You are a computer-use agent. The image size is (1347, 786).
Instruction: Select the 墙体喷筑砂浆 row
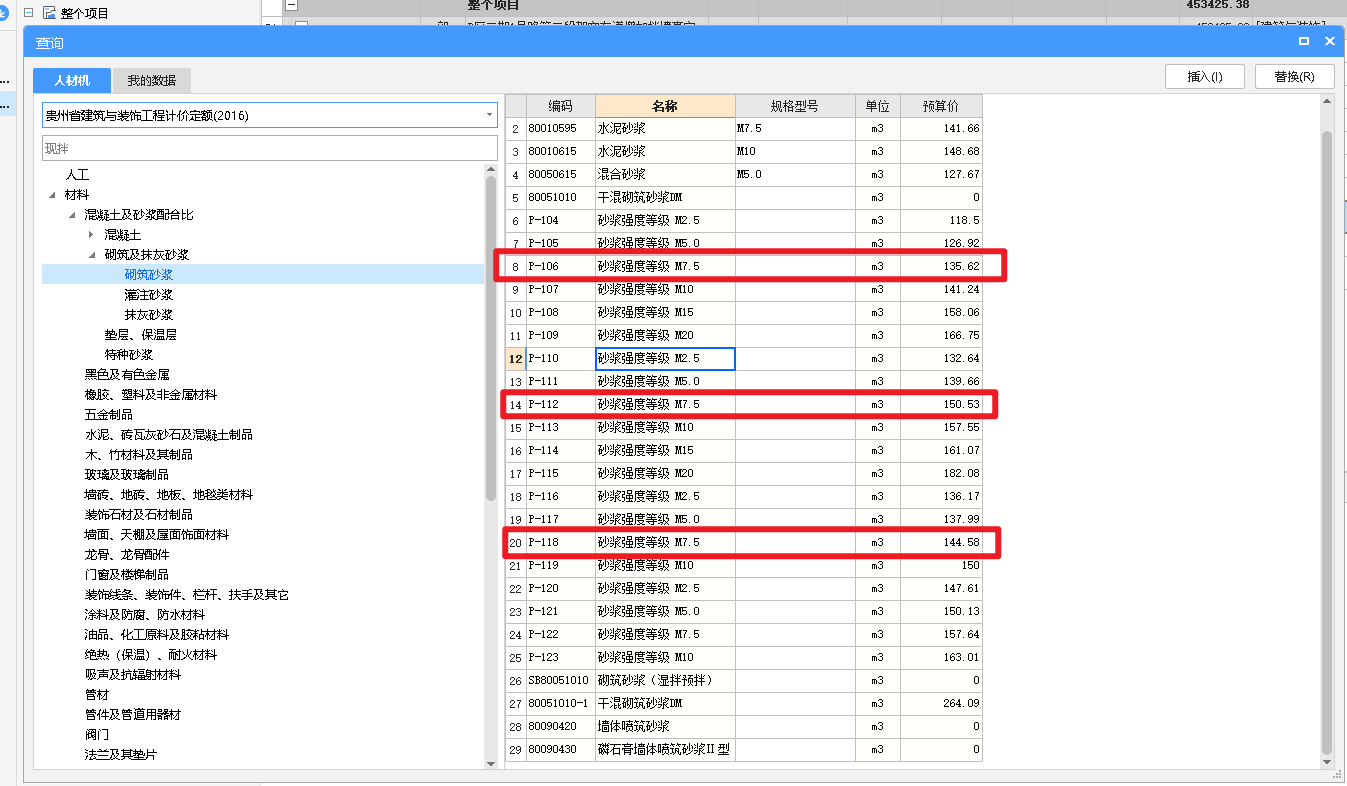pos(744,727)
